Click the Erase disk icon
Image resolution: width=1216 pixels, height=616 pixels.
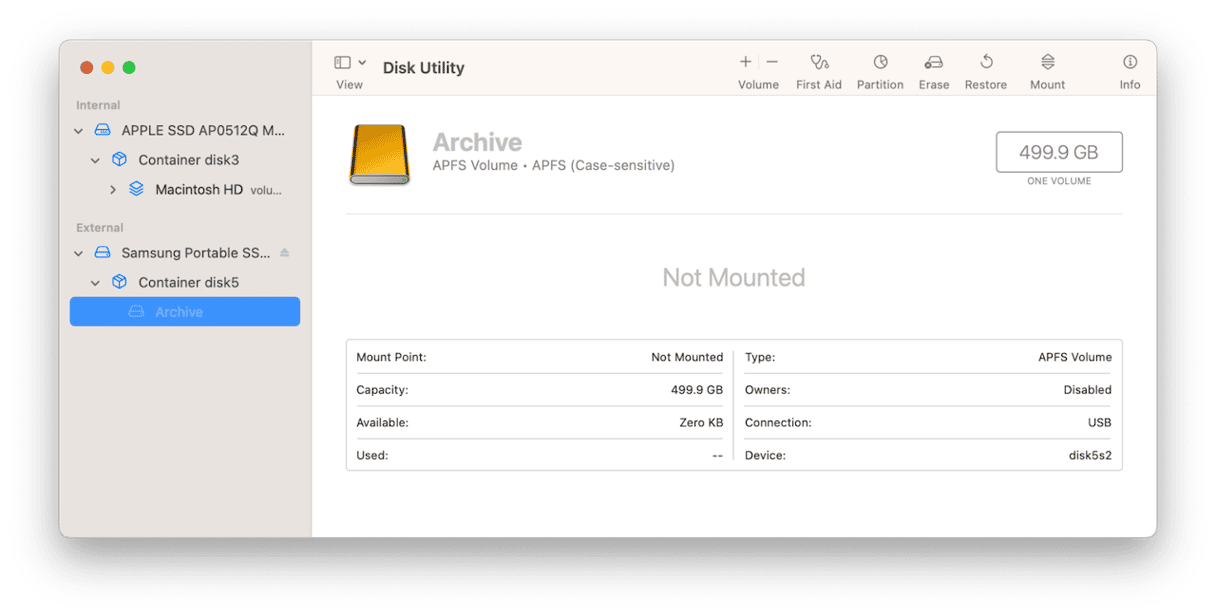pyautogui.click(x=933, y=62)
